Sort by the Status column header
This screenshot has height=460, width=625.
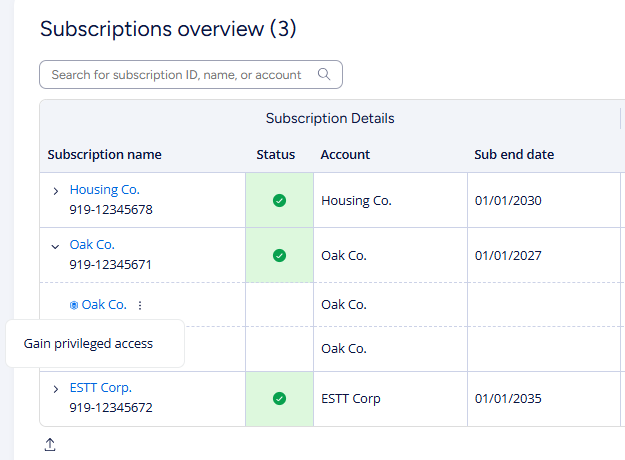276,154
